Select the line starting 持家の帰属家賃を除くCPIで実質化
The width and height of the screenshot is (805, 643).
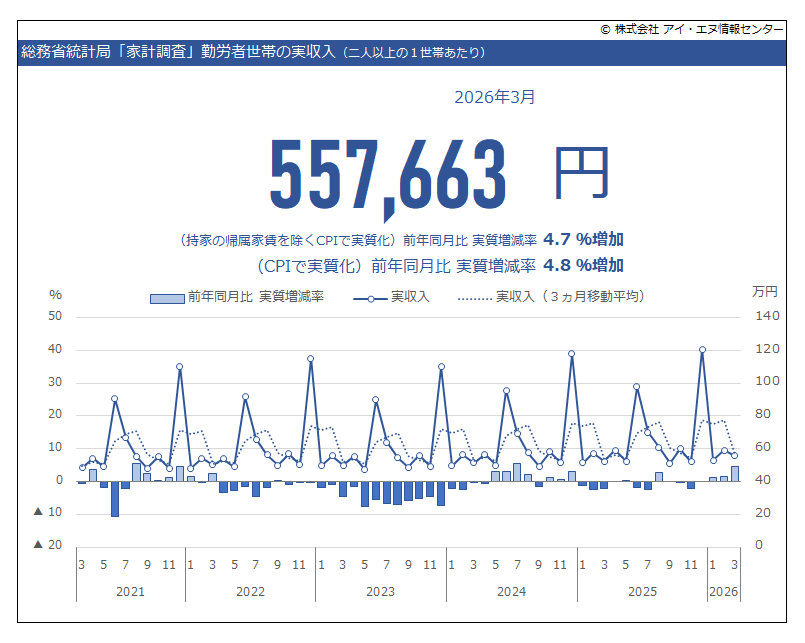pyautogui.click(x=358, y=240)
